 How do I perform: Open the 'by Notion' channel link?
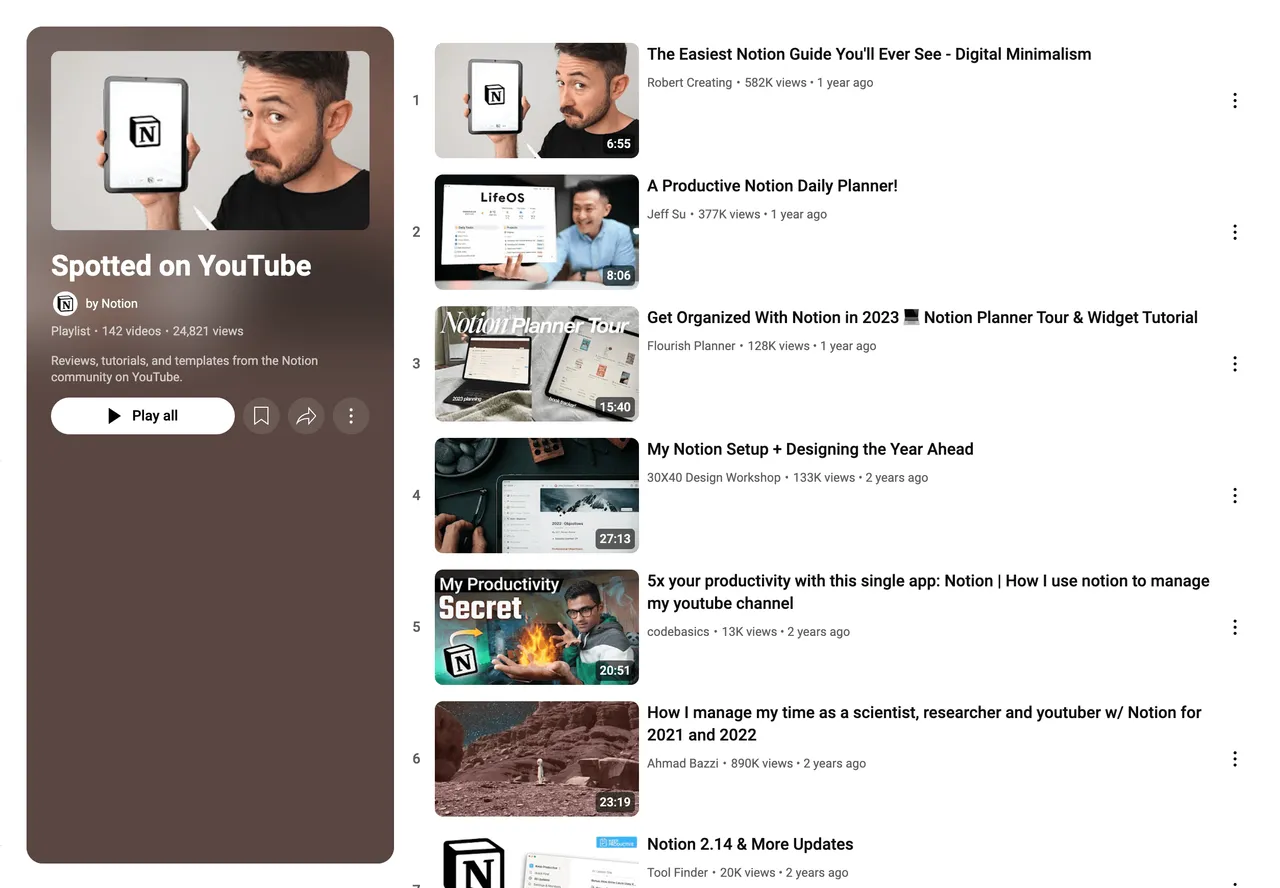[x=112, y=303]
